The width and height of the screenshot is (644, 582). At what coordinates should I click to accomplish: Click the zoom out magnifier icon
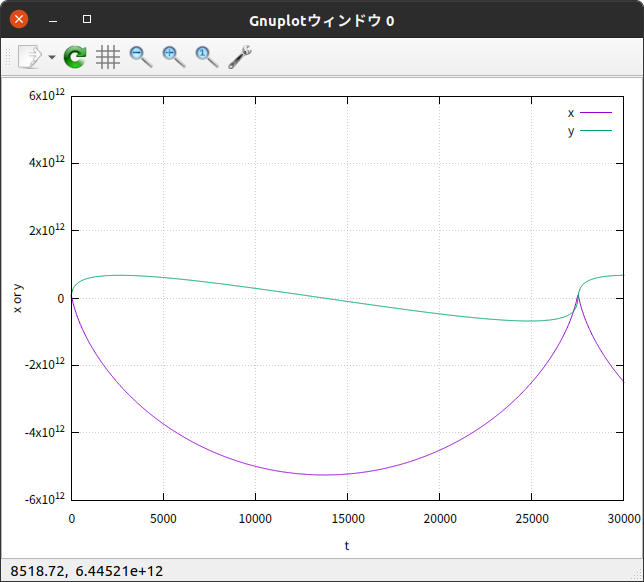coord(141,57)
